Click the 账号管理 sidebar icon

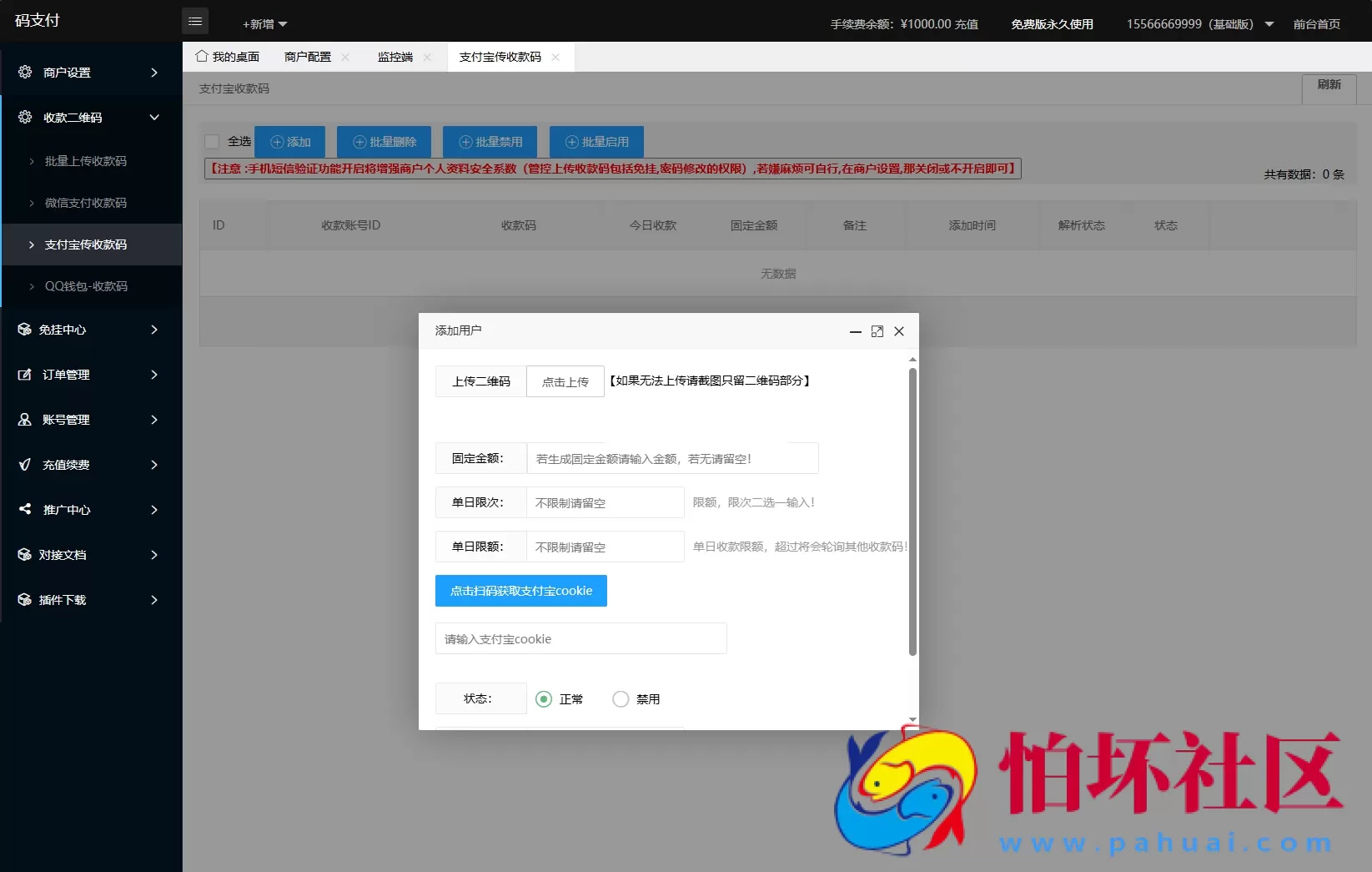pos(25,420)
